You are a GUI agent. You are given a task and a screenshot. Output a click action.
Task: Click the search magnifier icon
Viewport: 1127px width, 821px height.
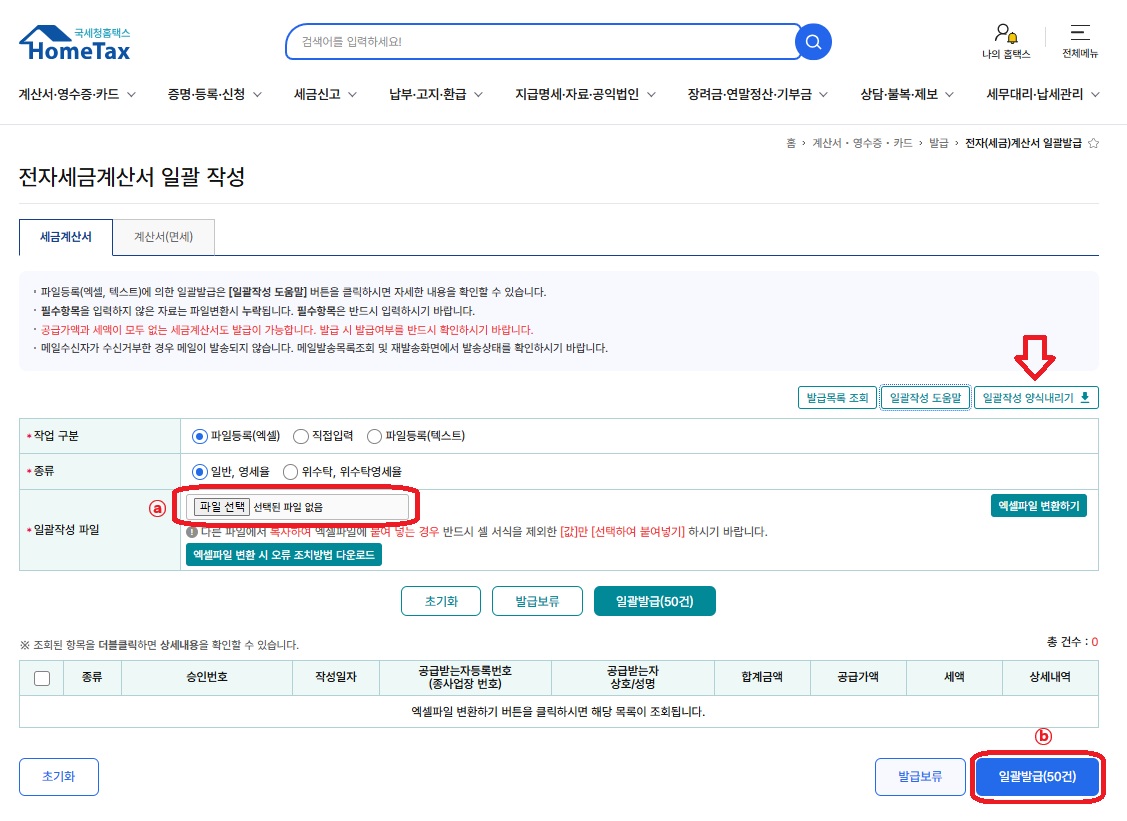(813, 41)
